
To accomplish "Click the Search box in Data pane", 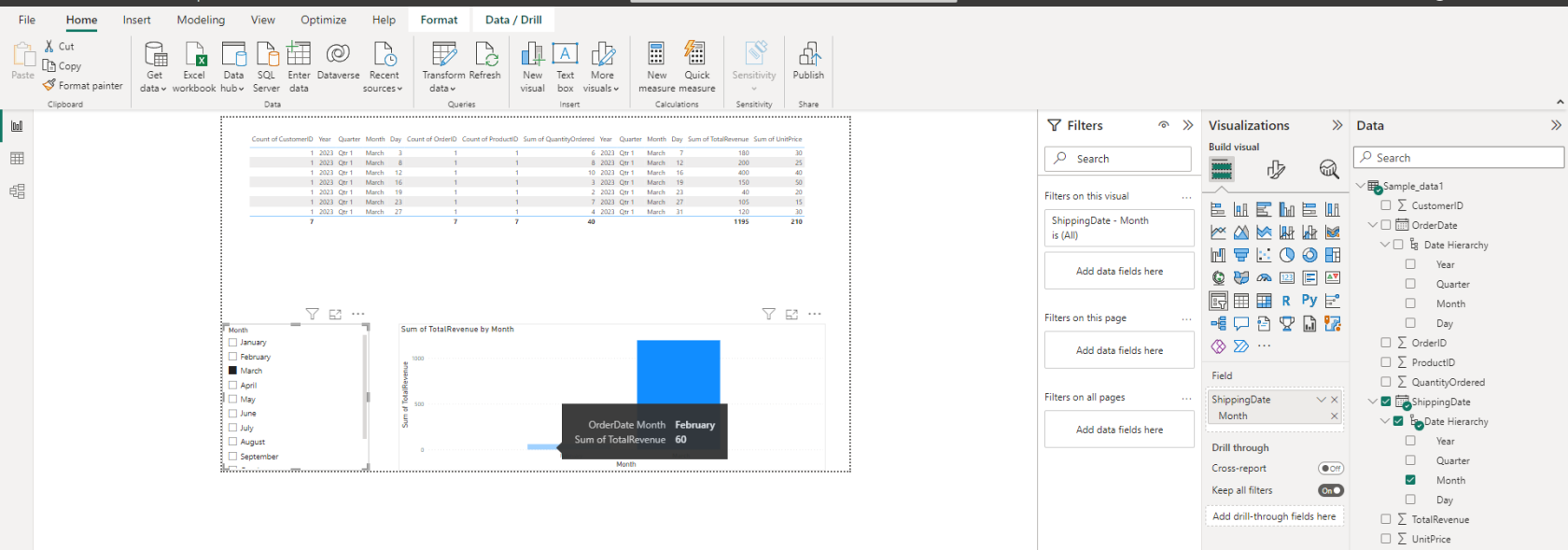I will coord(1459,158).
